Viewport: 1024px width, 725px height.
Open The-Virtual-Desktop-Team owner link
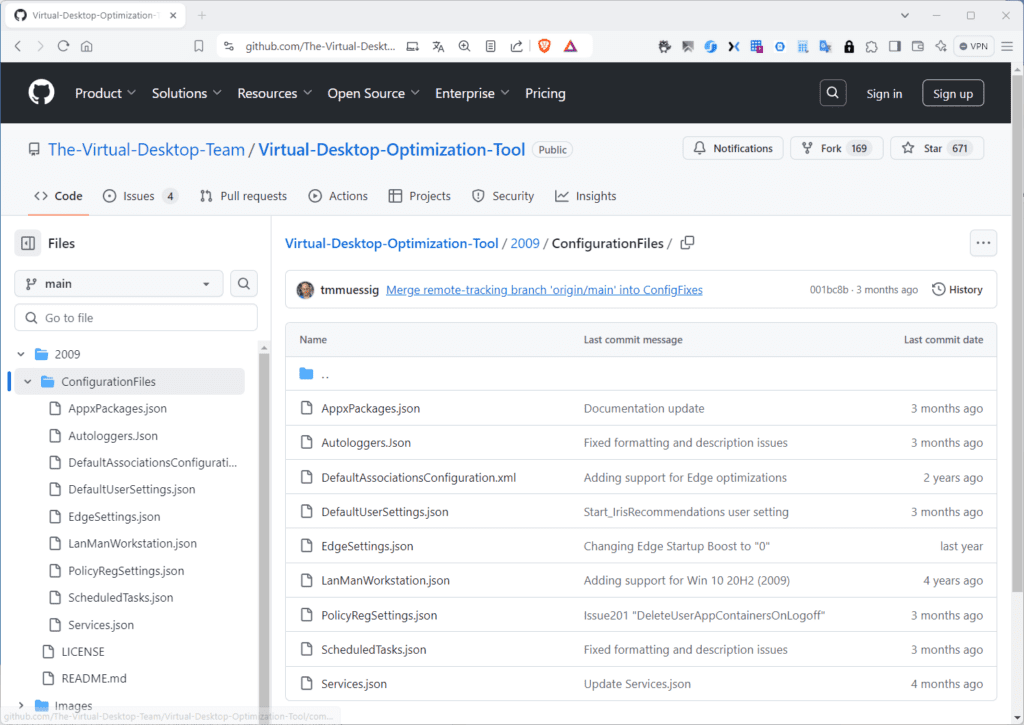(x=146, y=150)
